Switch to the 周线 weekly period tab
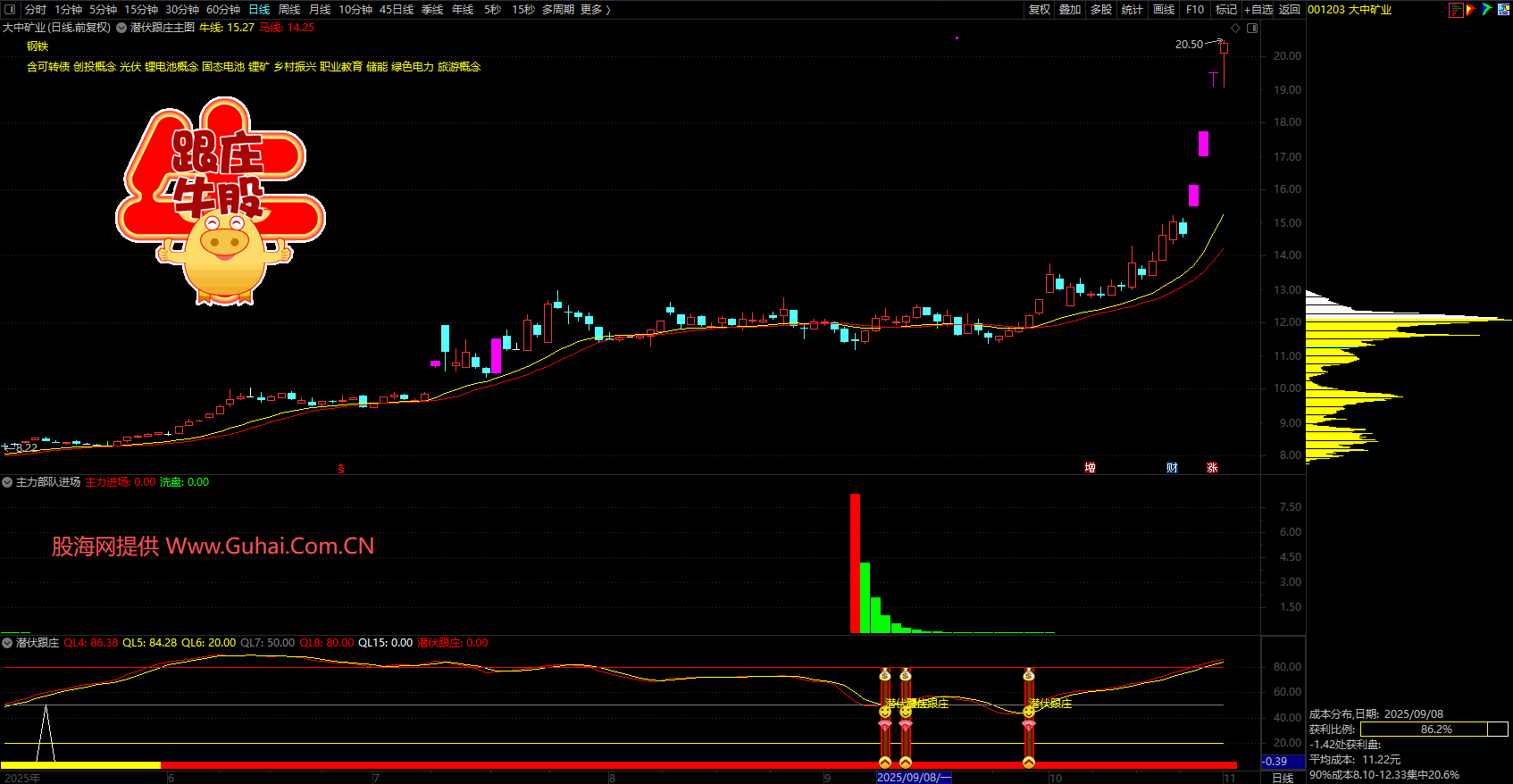Screen dimensions: 1513x784 pyautogui.click(x=289, y=10)
